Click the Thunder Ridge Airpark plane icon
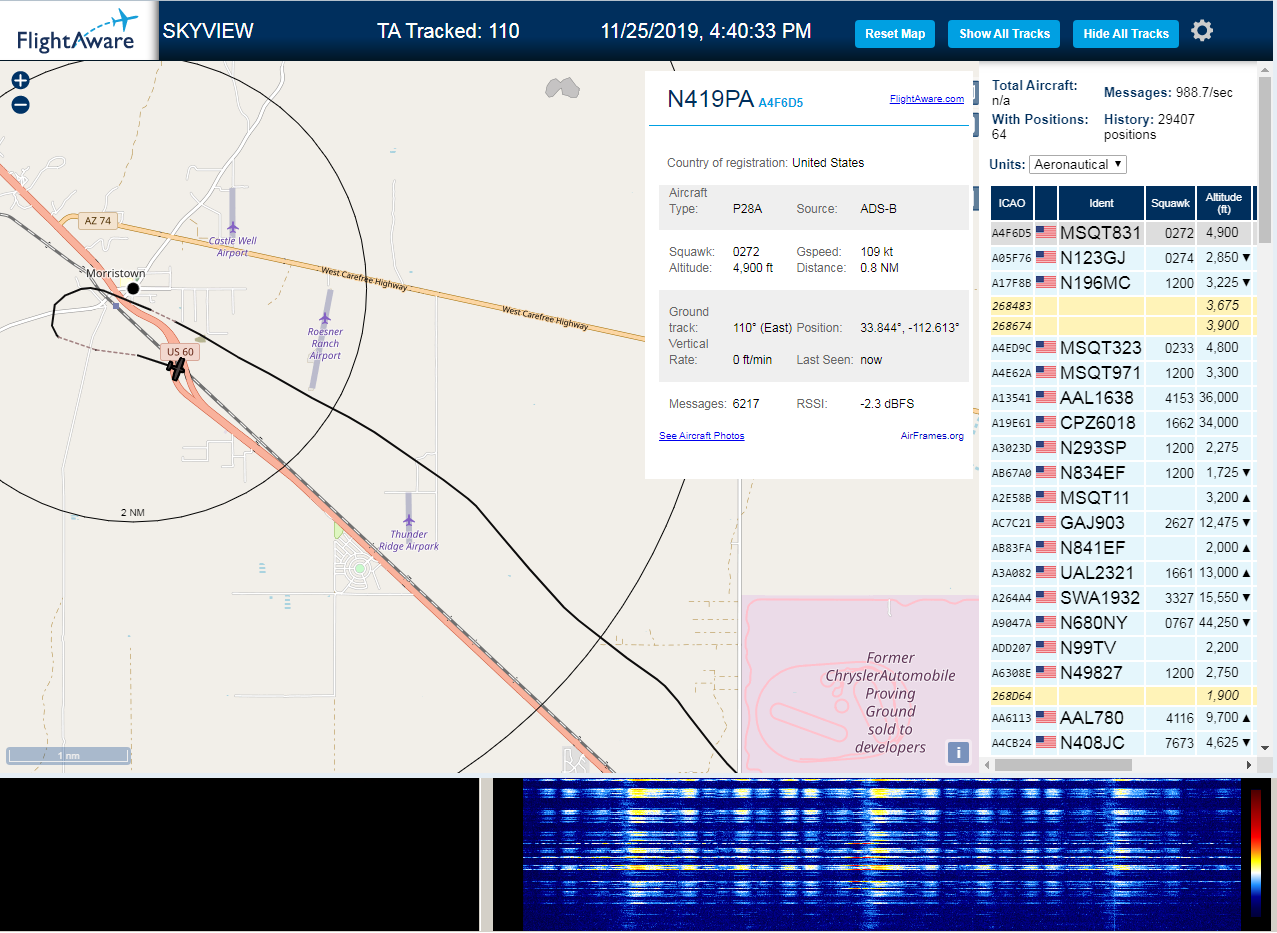The height and width of the screenshot is (933, 1277). click(x=408, y=520)
